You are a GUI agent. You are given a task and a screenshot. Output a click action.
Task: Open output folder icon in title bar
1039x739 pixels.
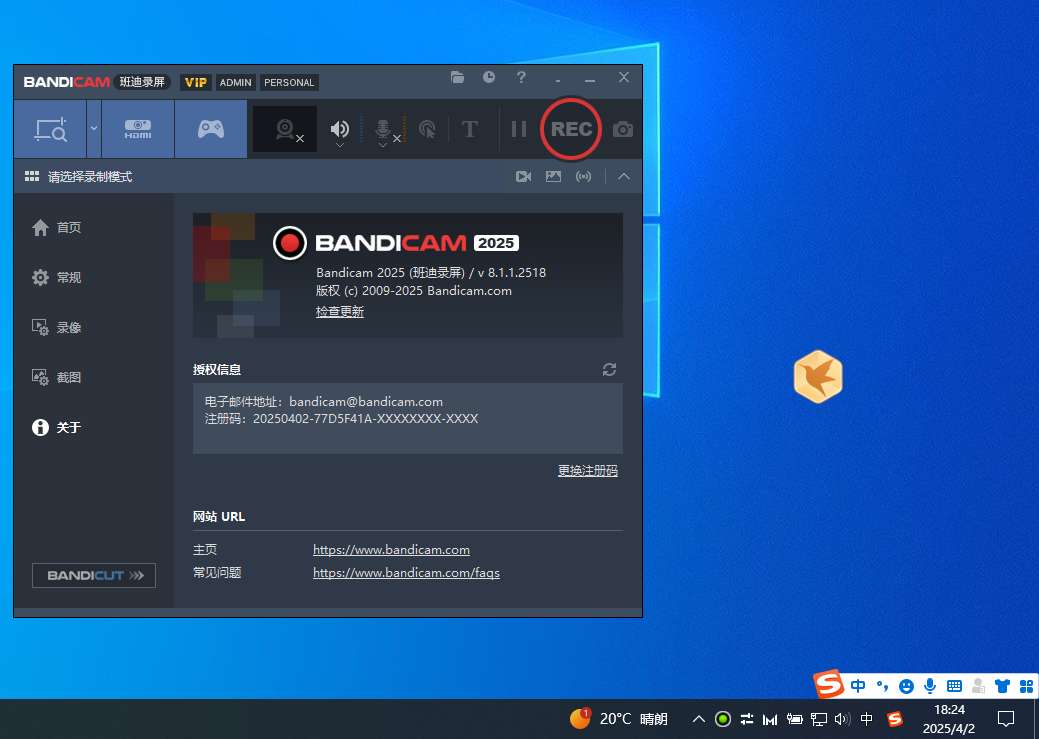point(457,78)
